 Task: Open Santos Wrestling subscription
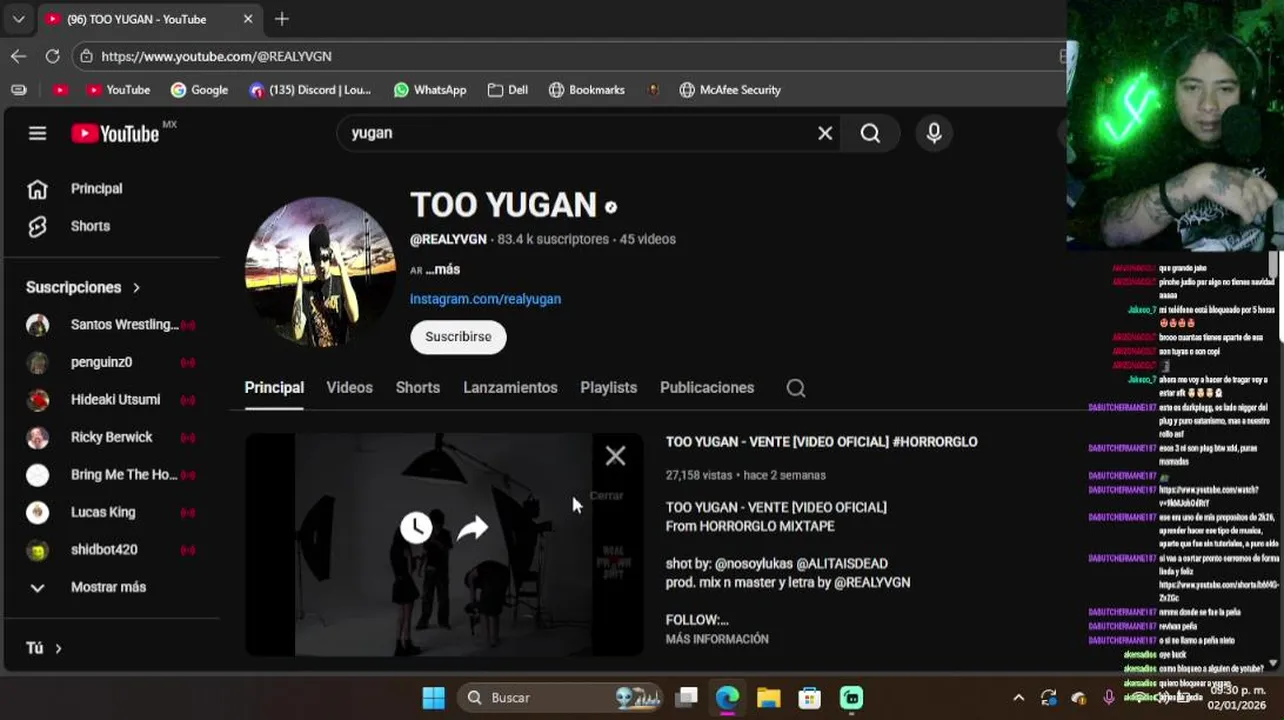tap(111, 325)
